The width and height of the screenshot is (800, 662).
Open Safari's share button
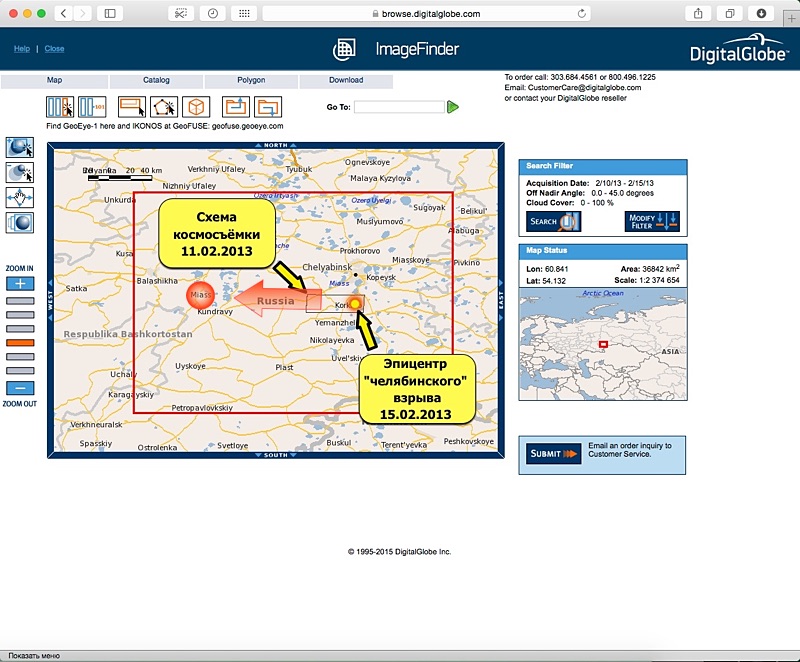tap(698, 14)
